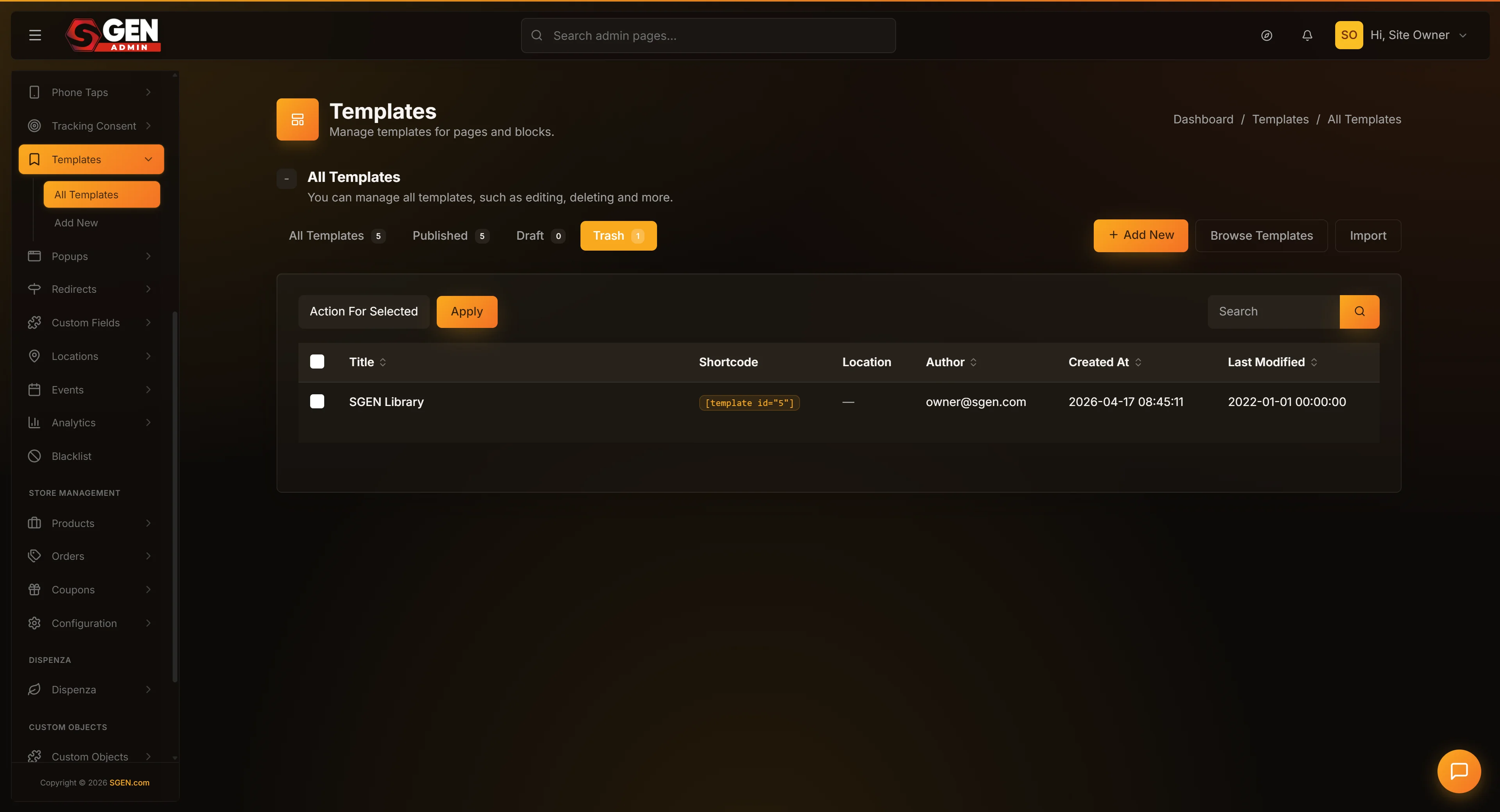The image size is (1500, 812).
Task: Click the Configuration gear icon
Action: 34,623
